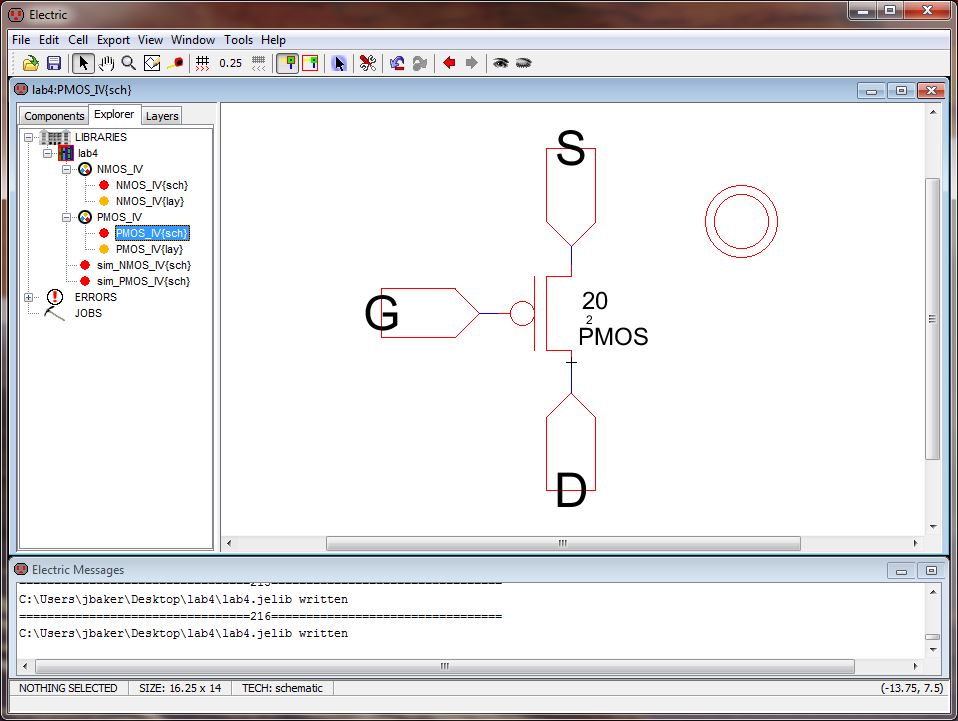Open Preferences with the wrench icon

367,63
